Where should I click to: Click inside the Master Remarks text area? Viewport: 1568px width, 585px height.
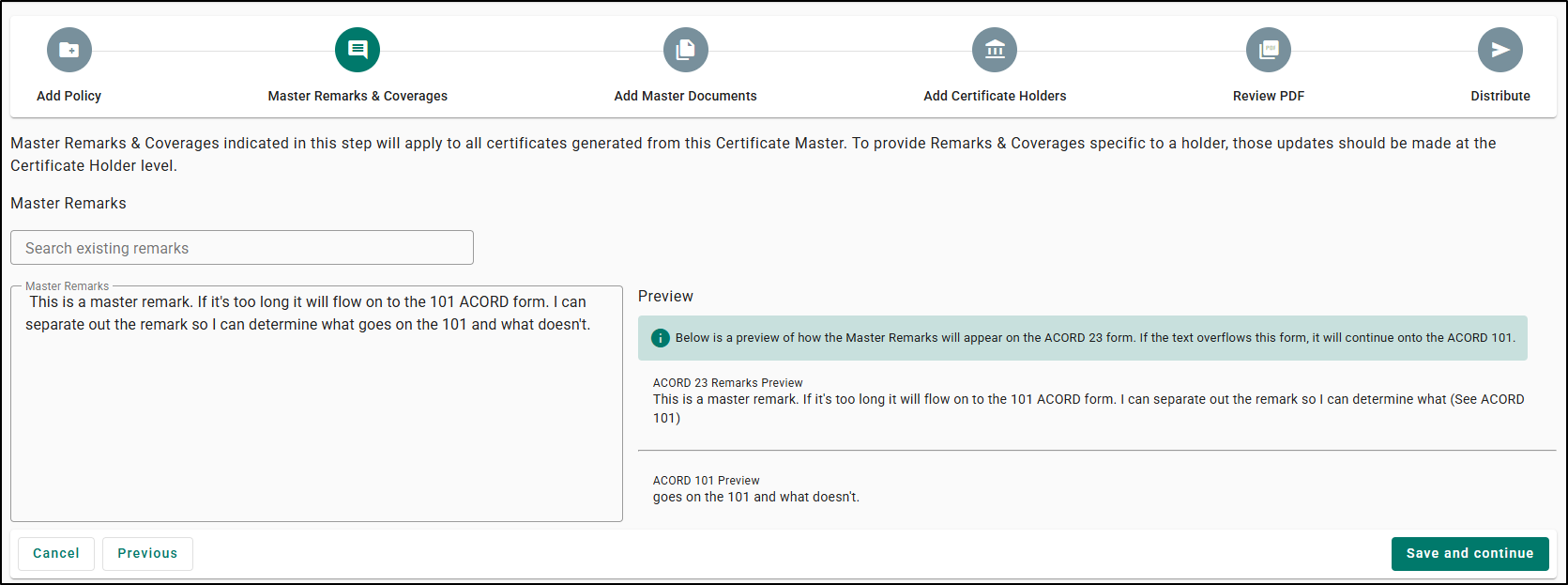[316, 404]
